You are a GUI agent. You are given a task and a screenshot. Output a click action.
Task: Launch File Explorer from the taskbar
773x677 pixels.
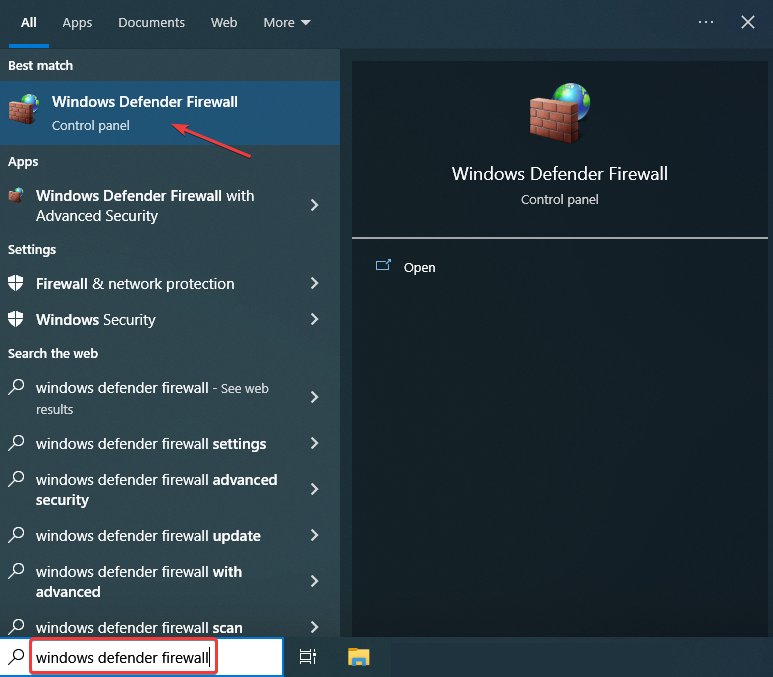point(358,657)
